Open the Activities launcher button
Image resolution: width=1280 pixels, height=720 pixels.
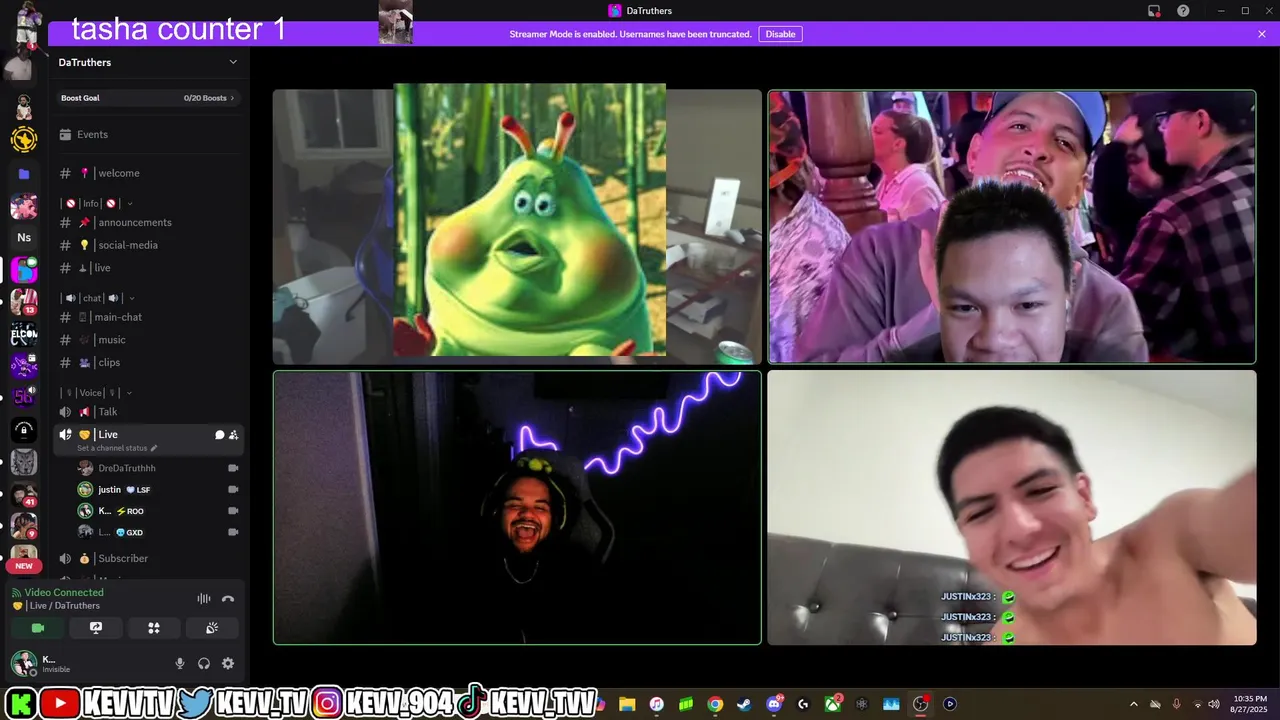(154, 628)
